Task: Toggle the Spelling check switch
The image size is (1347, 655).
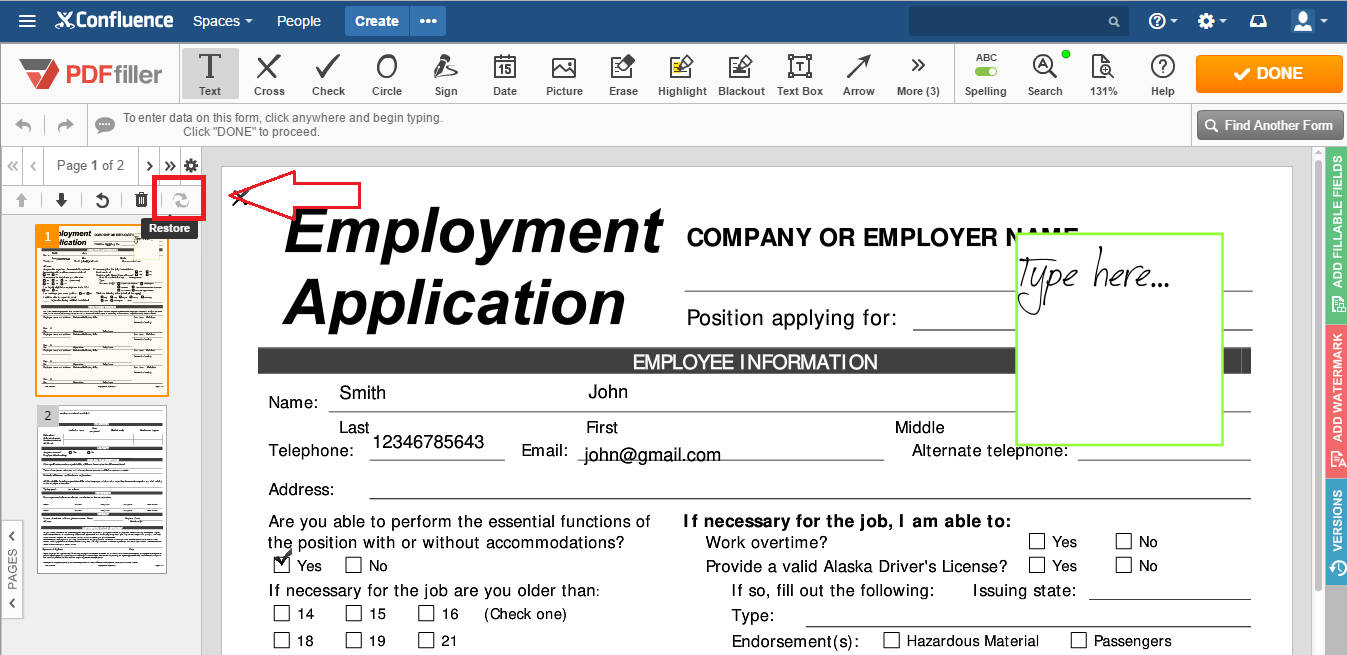Action: coord(986,71)
